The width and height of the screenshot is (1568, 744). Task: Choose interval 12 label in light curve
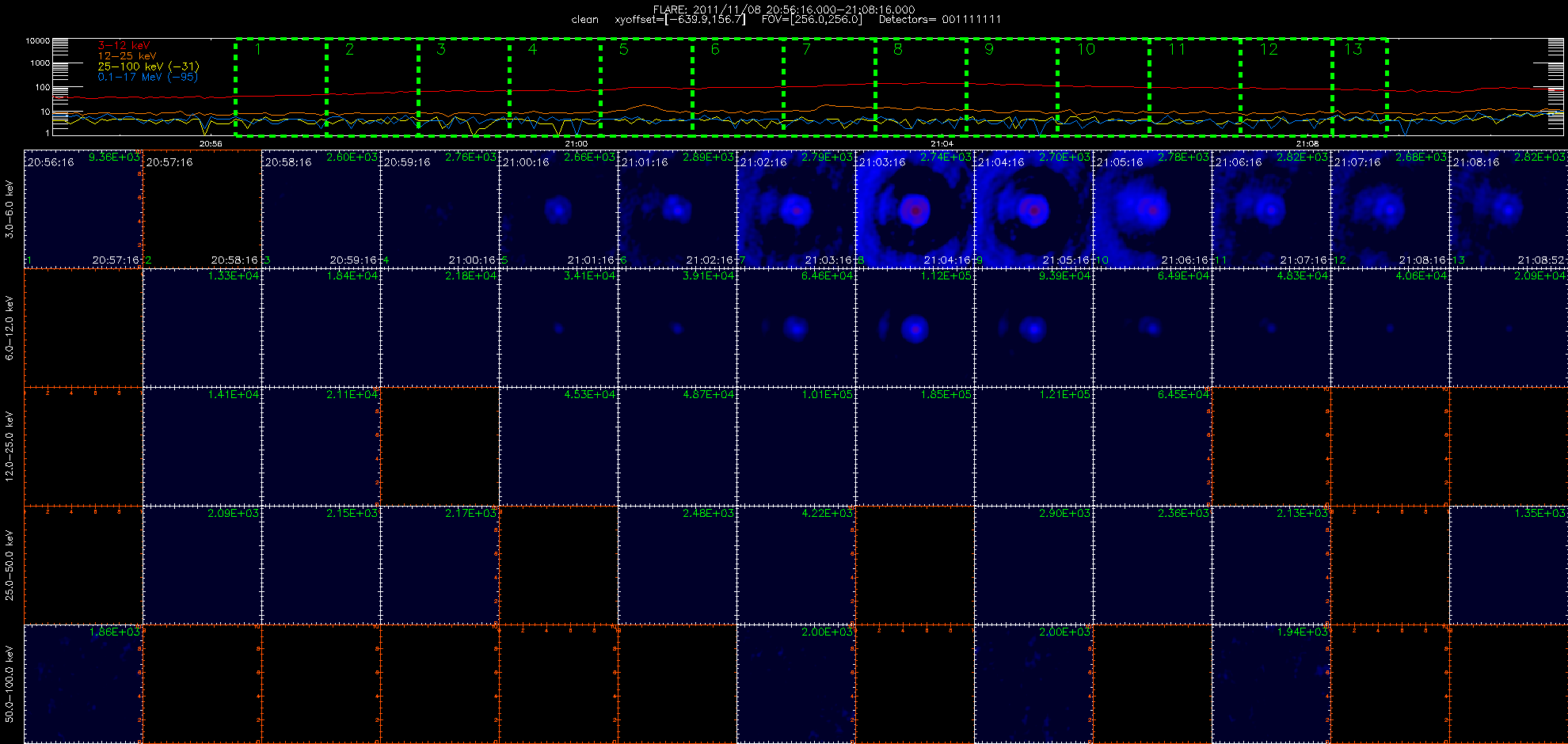(x=1269, y=49)
